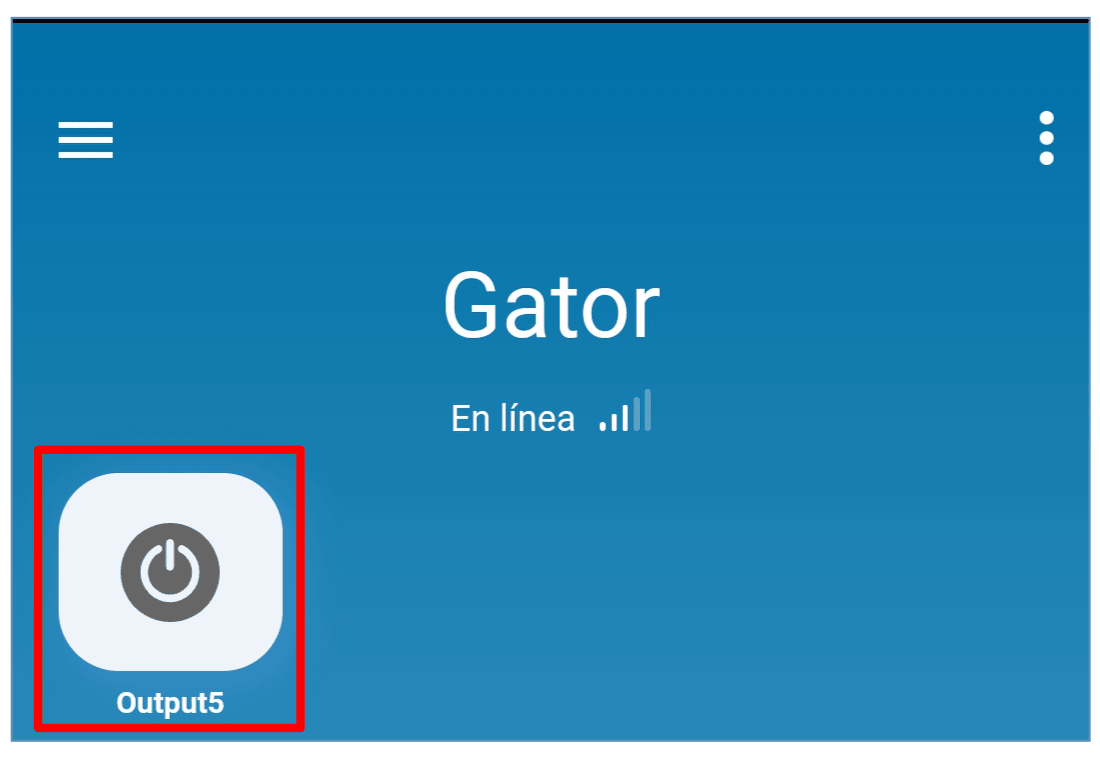Click the signal strength bars icon
This screenshot has width=1100, height=757.
click(x=625, y=410)
